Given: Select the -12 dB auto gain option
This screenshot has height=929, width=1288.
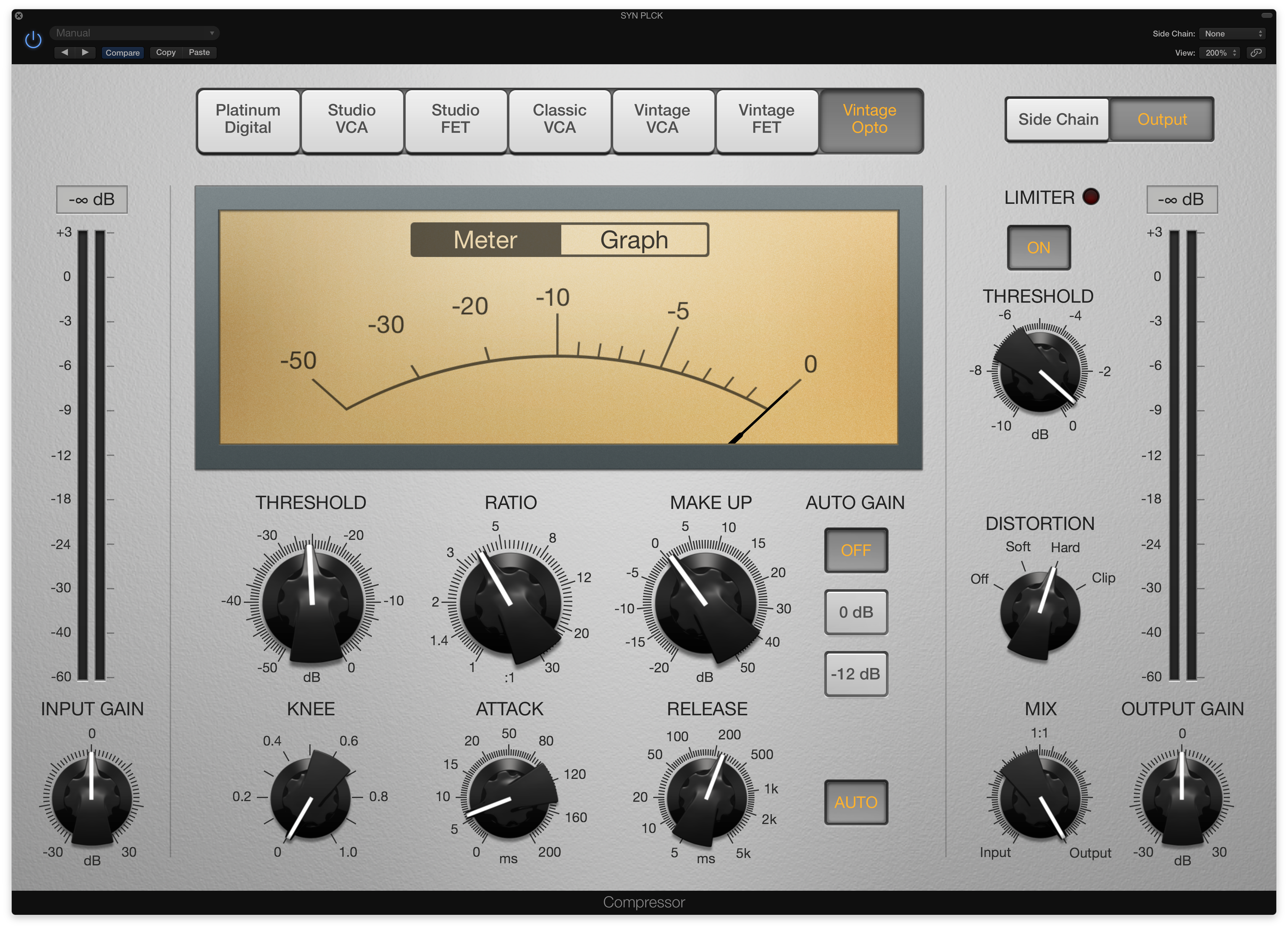Looking at the screenshot, I should pos(855,675).
